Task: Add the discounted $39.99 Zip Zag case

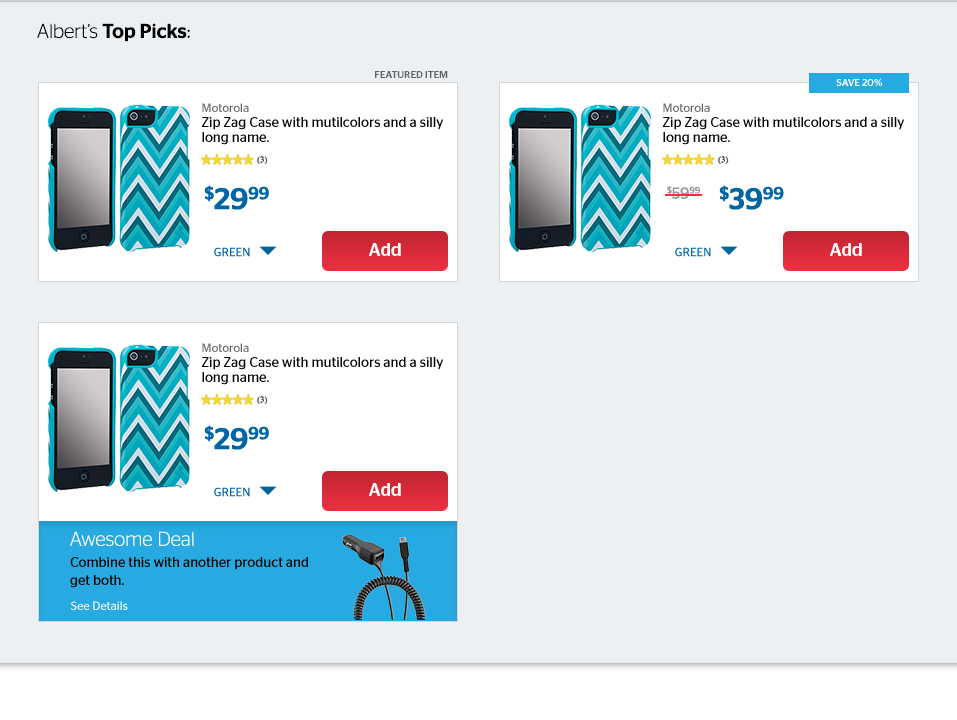Action: coord(845,251)
